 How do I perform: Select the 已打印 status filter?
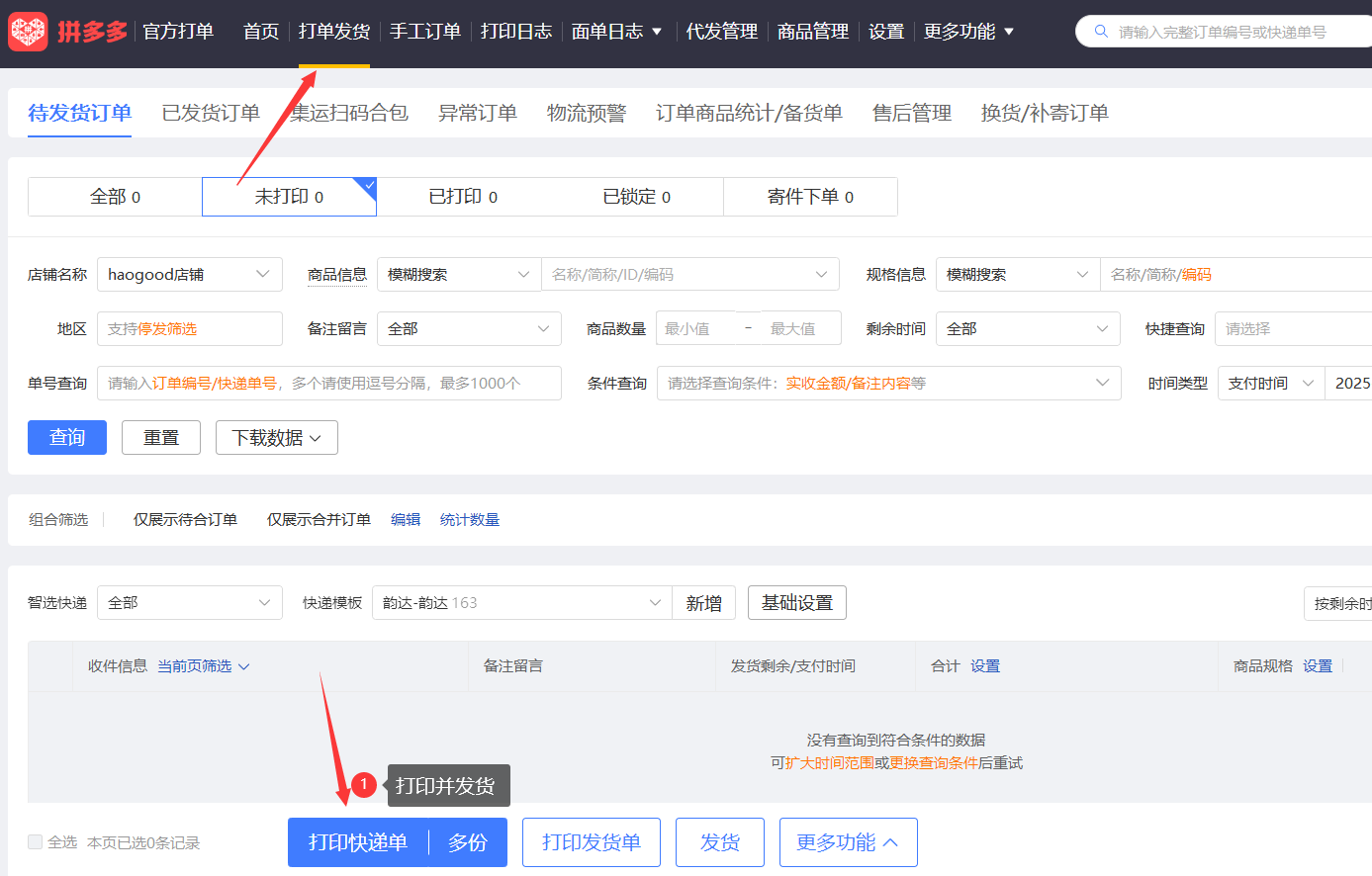point(463,197)
